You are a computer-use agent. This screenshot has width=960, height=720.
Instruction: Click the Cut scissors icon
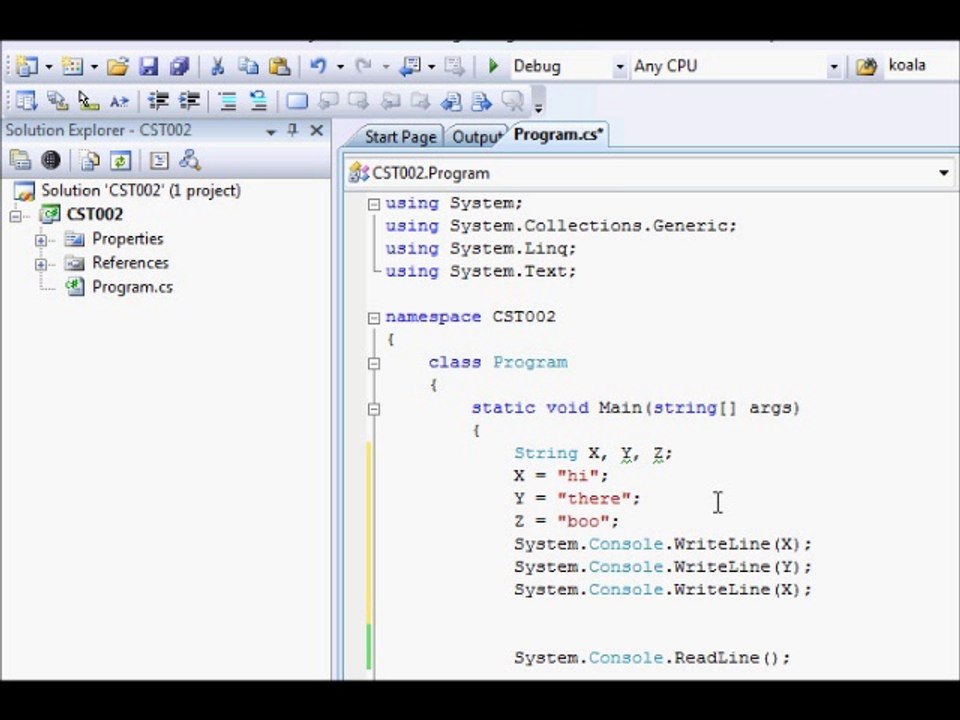[x=217, y=66]
